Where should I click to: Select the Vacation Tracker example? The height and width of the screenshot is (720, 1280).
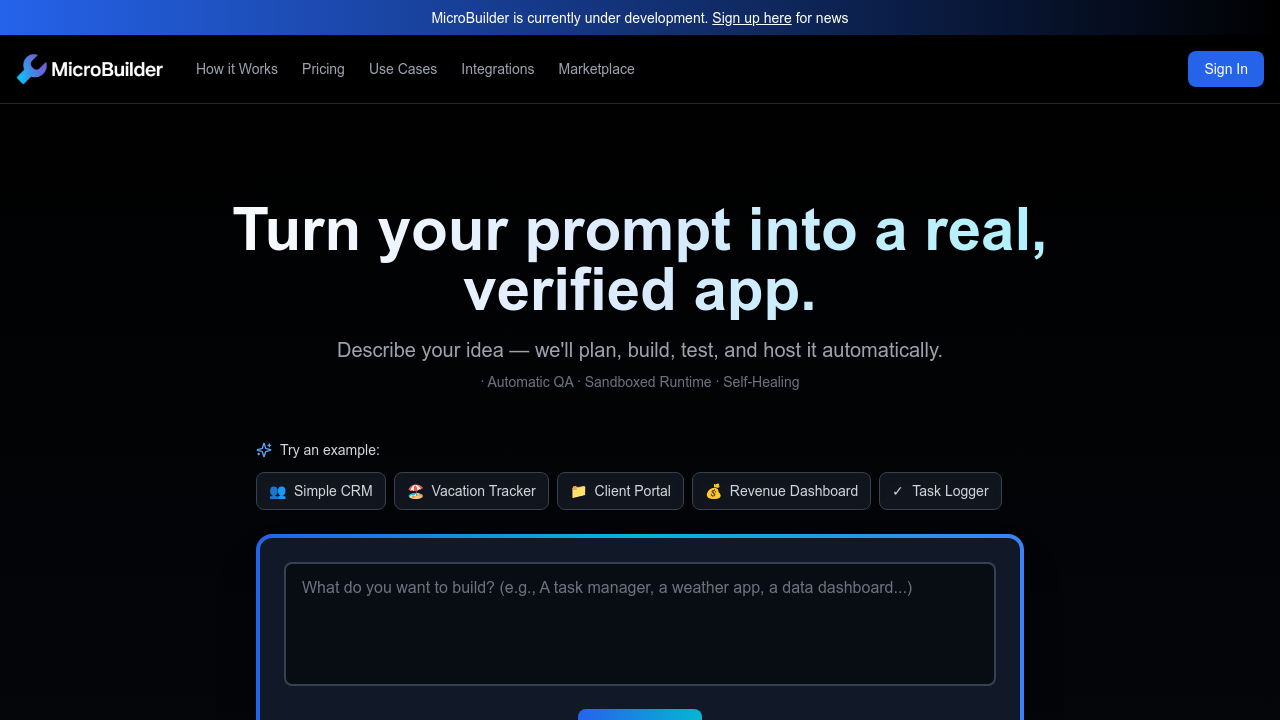point(471,491)
